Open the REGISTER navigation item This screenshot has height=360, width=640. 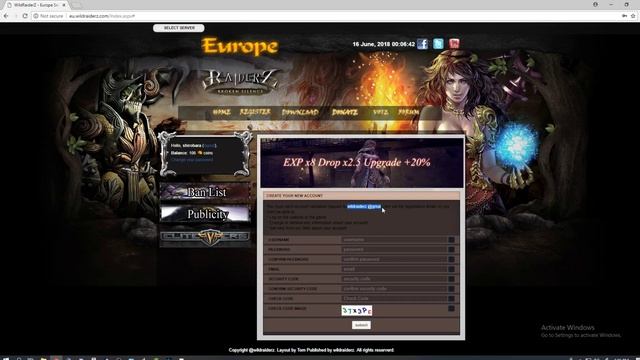[x=255, y=112]
